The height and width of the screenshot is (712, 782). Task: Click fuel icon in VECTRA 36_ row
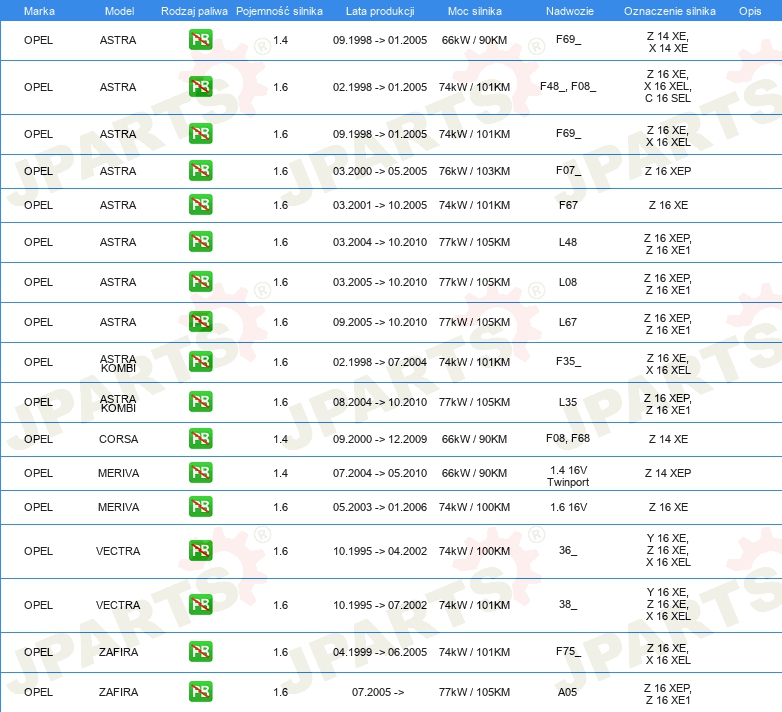click(x=200, y=550)
